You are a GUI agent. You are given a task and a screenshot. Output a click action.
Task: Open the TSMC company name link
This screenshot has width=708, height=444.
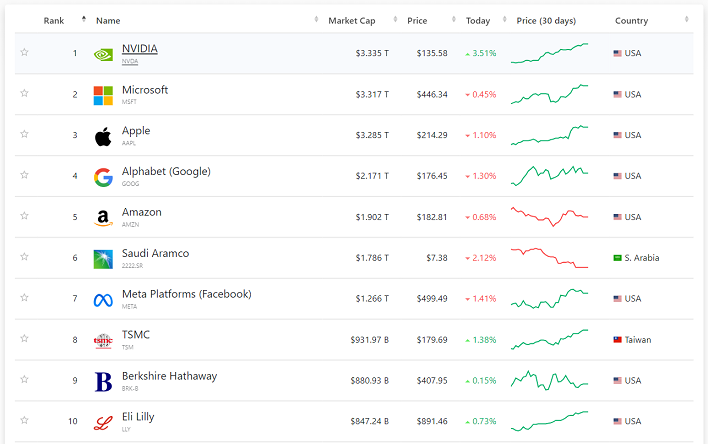[x=135, y=335]
